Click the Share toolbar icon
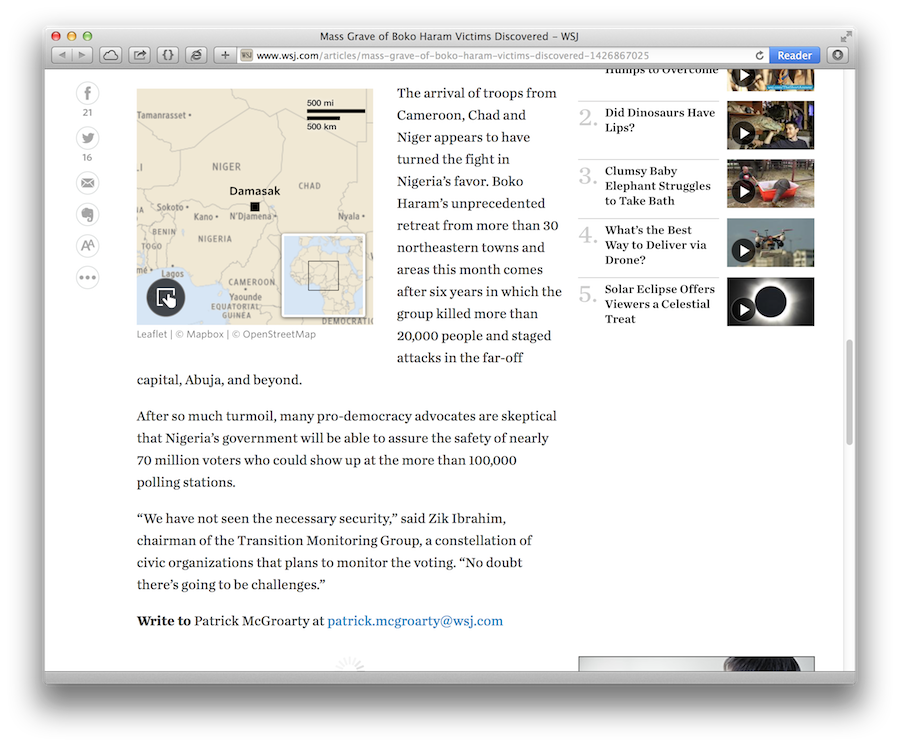This screenshot has height=746, width=900. (139, 55)
